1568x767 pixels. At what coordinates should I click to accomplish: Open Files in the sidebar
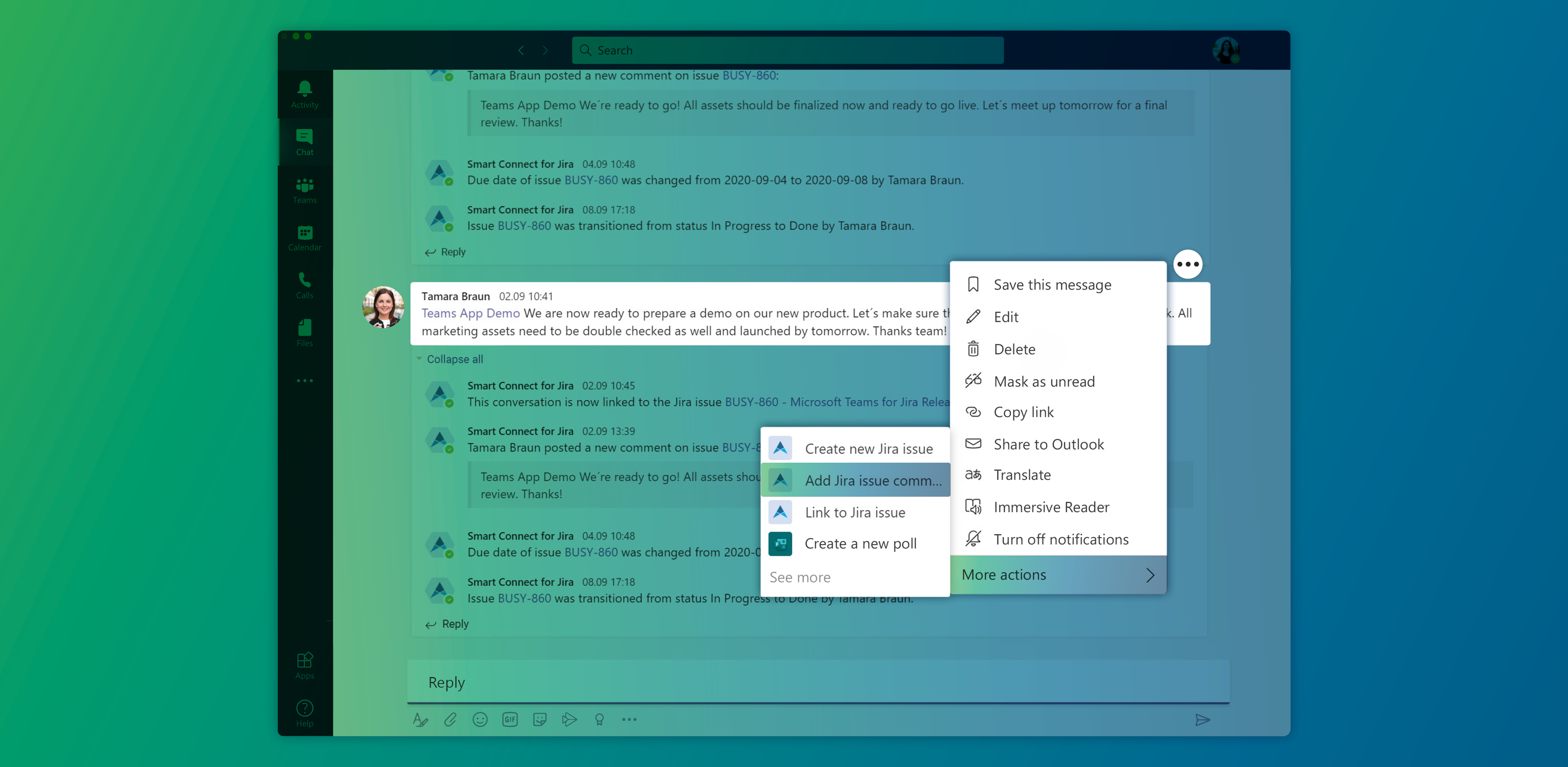tap(304, 332)
